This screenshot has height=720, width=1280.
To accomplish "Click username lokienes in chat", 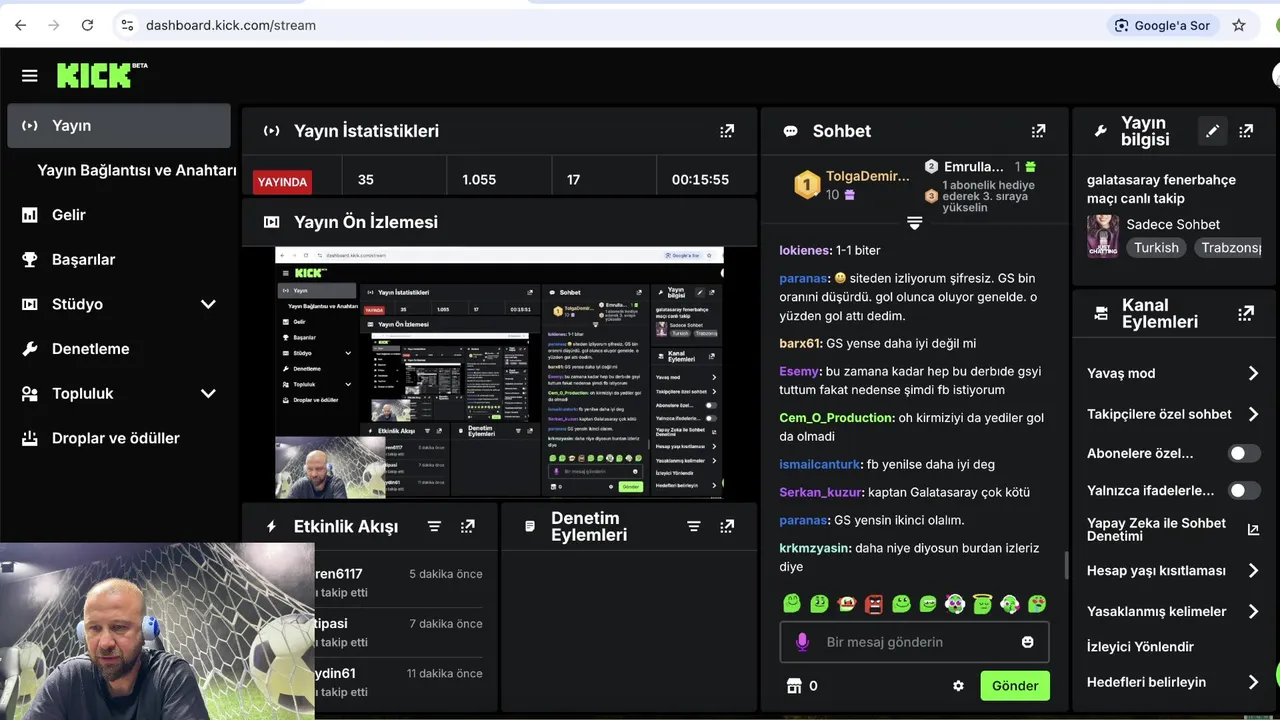I will 805,250.
